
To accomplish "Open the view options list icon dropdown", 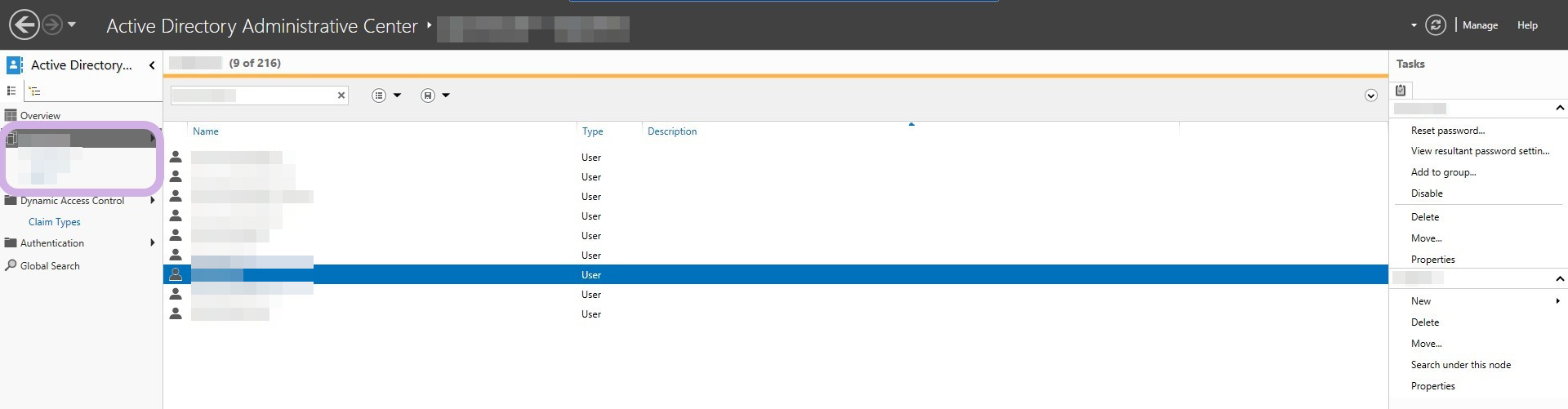I will [386, 96].
